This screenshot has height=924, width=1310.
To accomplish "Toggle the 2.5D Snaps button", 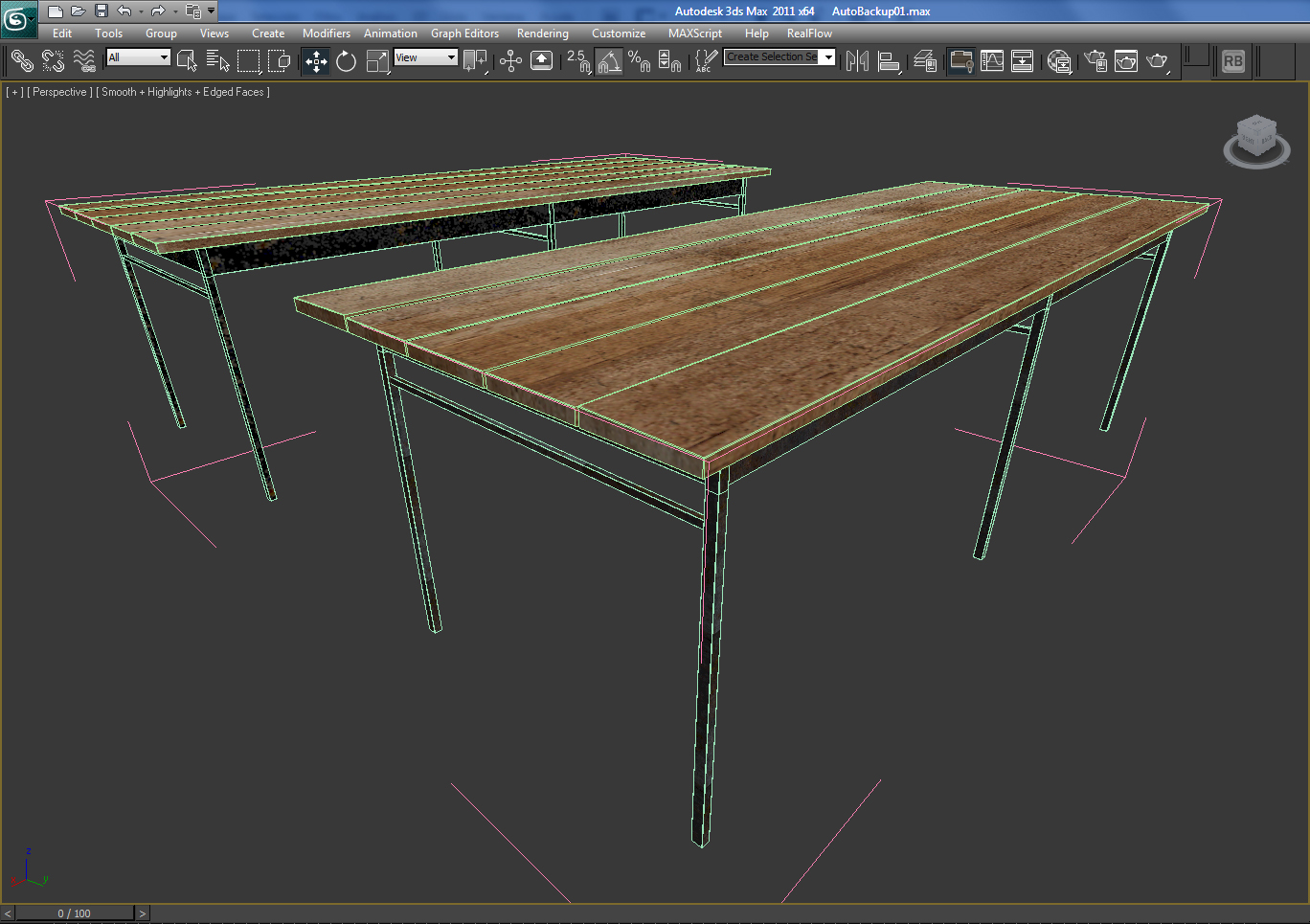I will pos(578,61).
